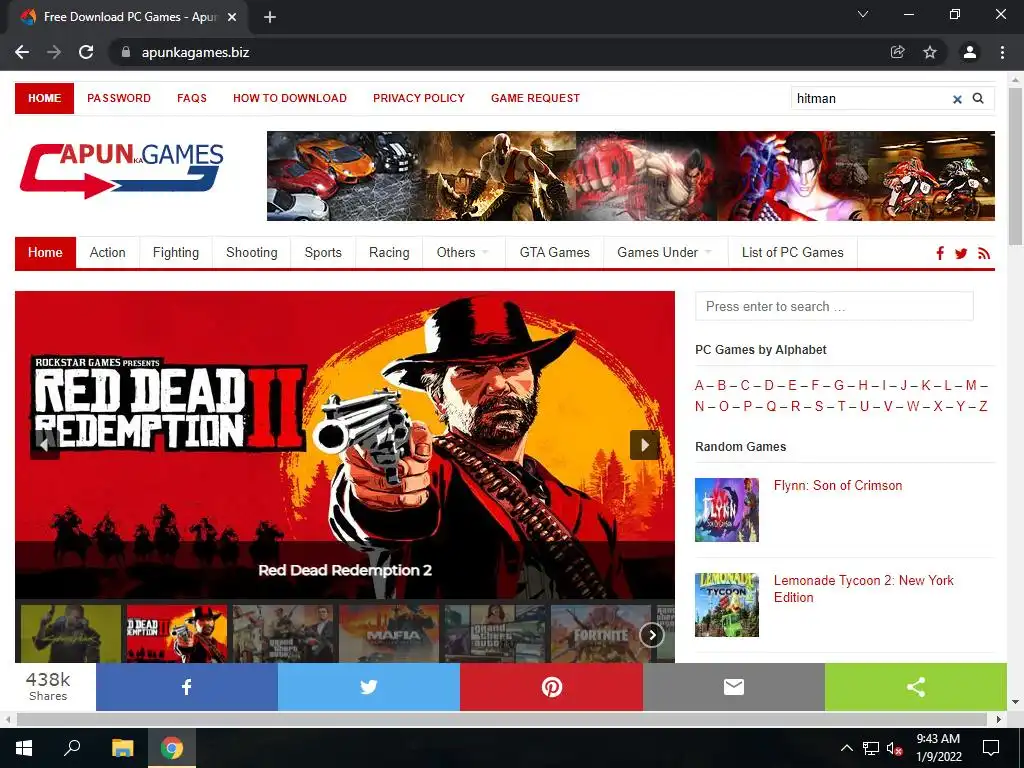The width and height of the screenshot is (1024, 768).
Task: Share on Facebook from share bar
Action: click(187, 687)
